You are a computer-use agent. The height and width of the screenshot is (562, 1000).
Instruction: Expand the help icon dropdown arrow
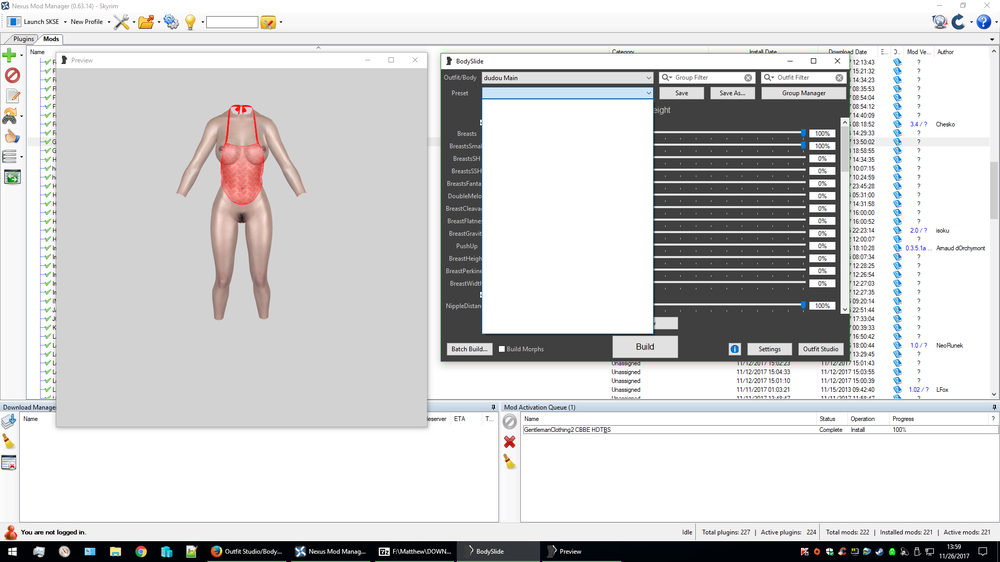point(995,22)
